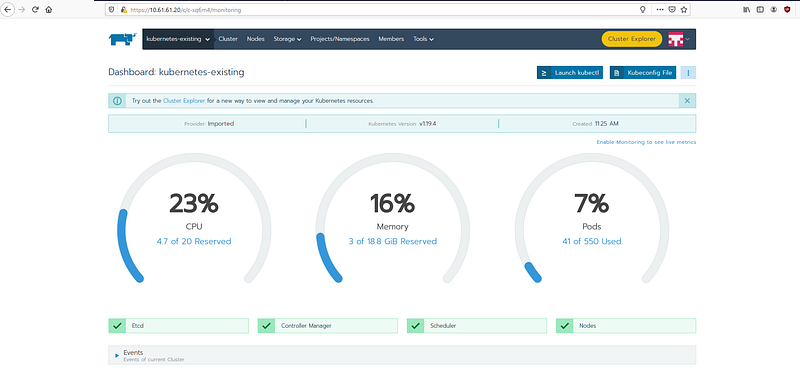Click the Dashboard: kubernetes-existing heading
The width and height of the screenshot is (800, 380).
tap(176, 72)
